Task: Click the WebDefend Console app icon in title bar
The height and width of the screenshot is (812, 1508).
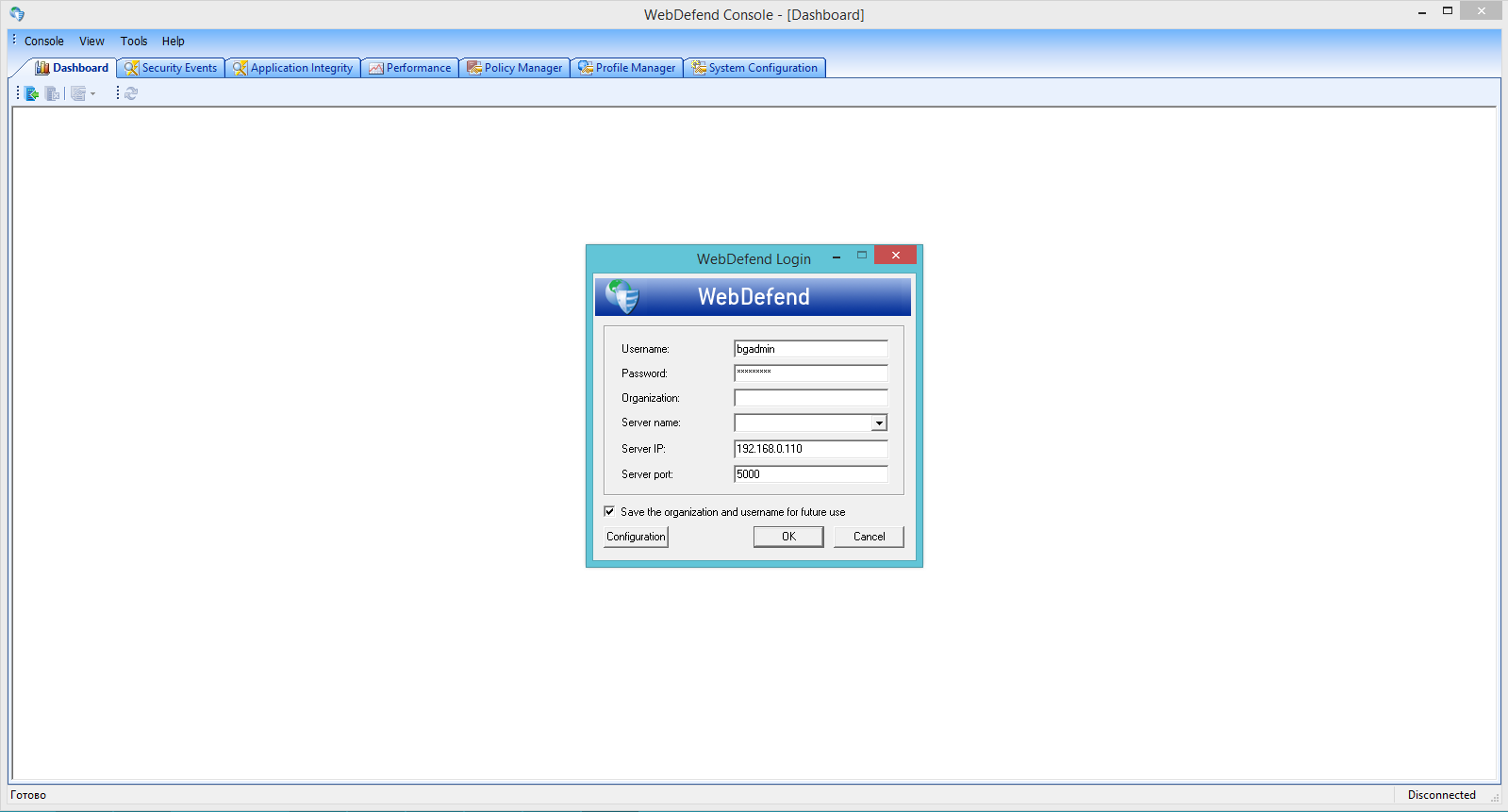Action: [x=17, y=14]
